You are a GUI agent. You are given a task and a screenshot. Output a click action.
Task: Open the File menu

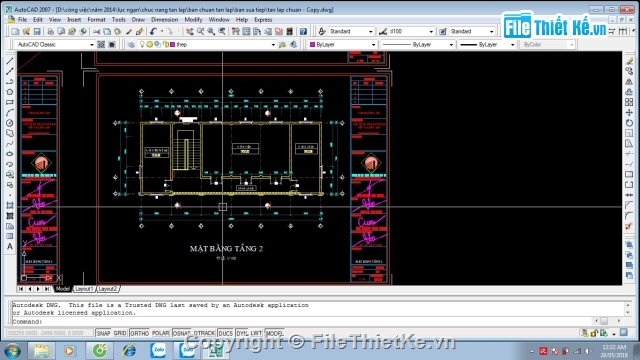22,20
